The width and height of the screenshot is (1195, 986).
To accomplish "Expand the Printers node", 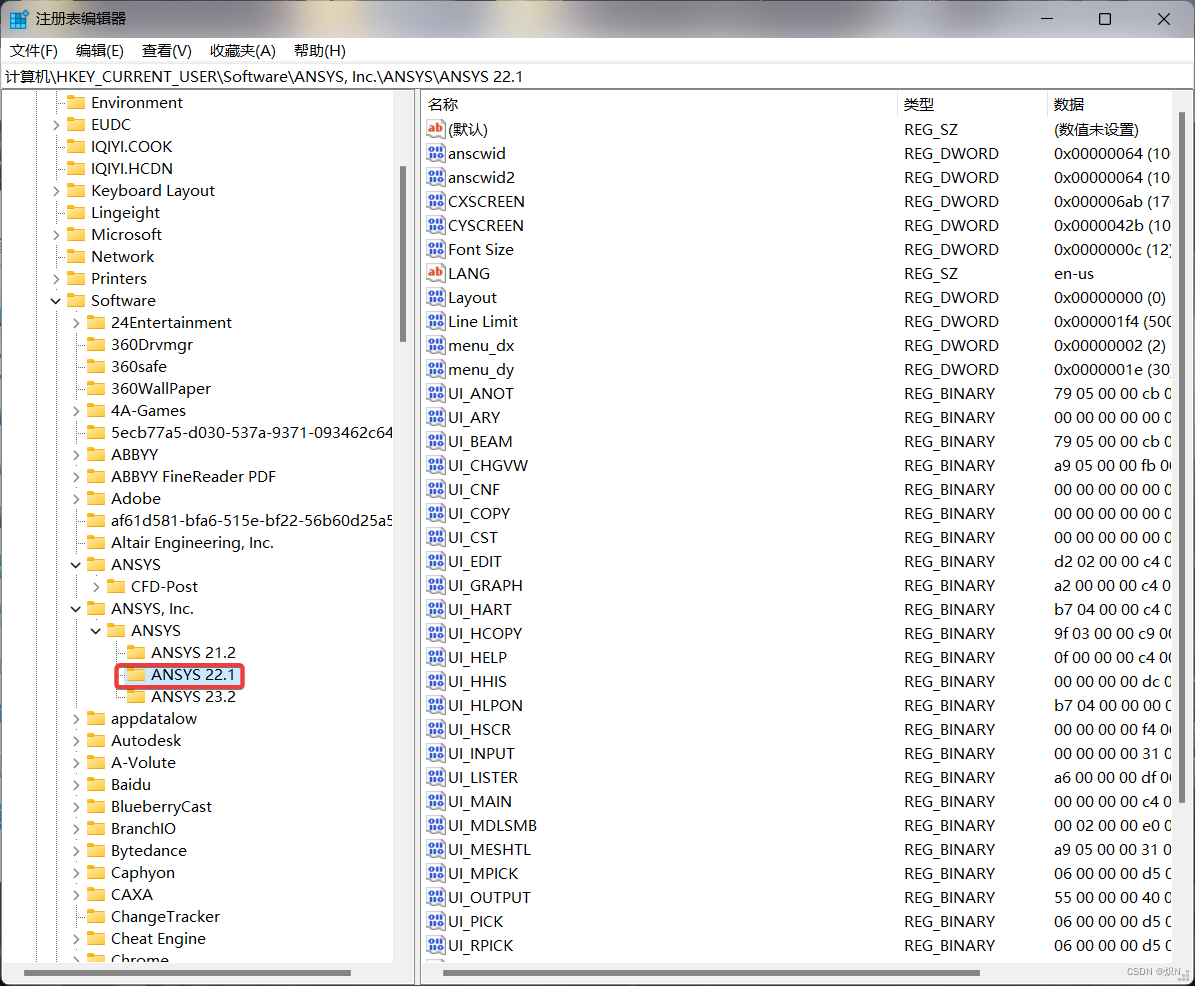I will tap(56, 279).
